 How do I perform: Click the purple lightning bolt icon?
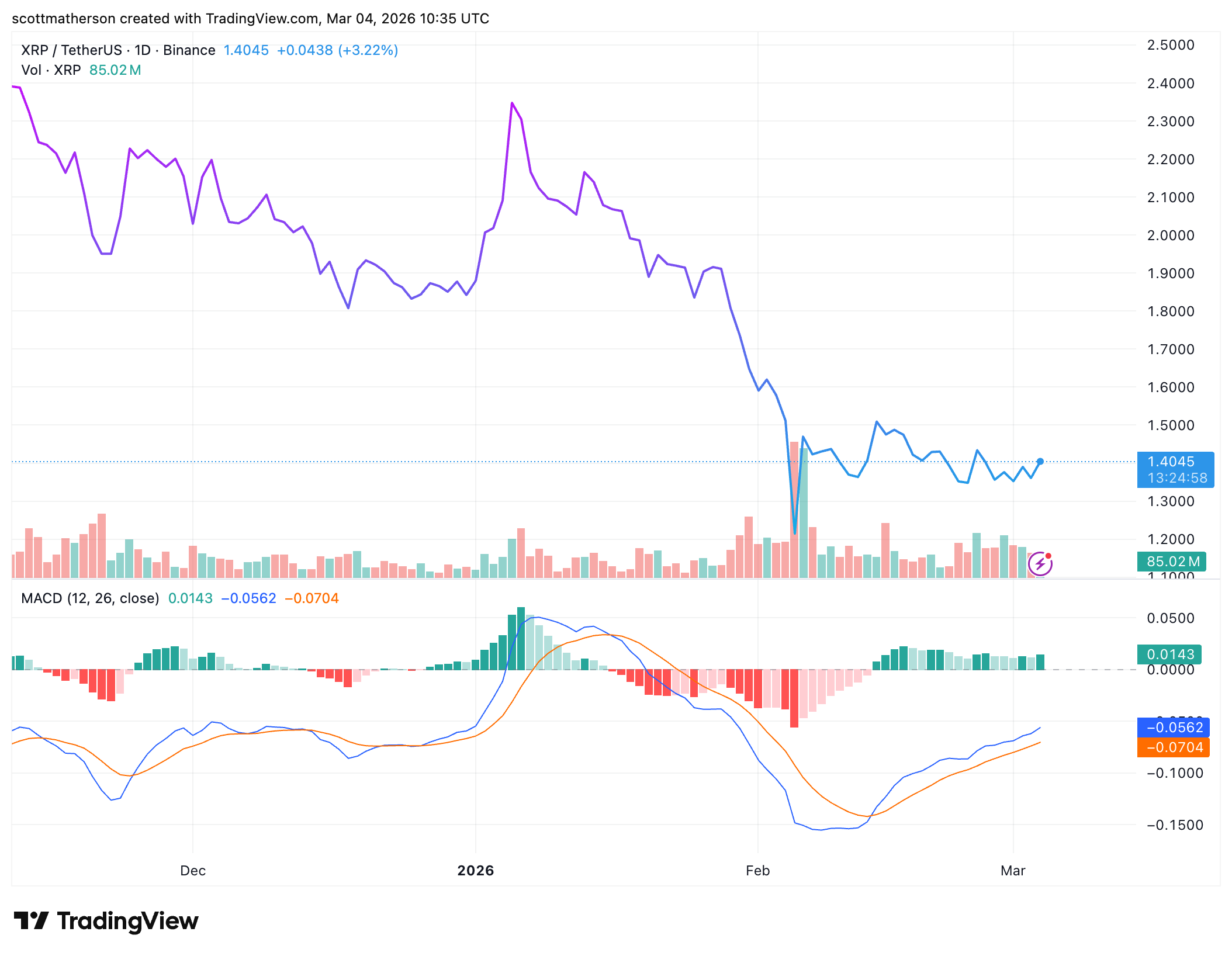pyautogui.click(x=1040, y=564)
